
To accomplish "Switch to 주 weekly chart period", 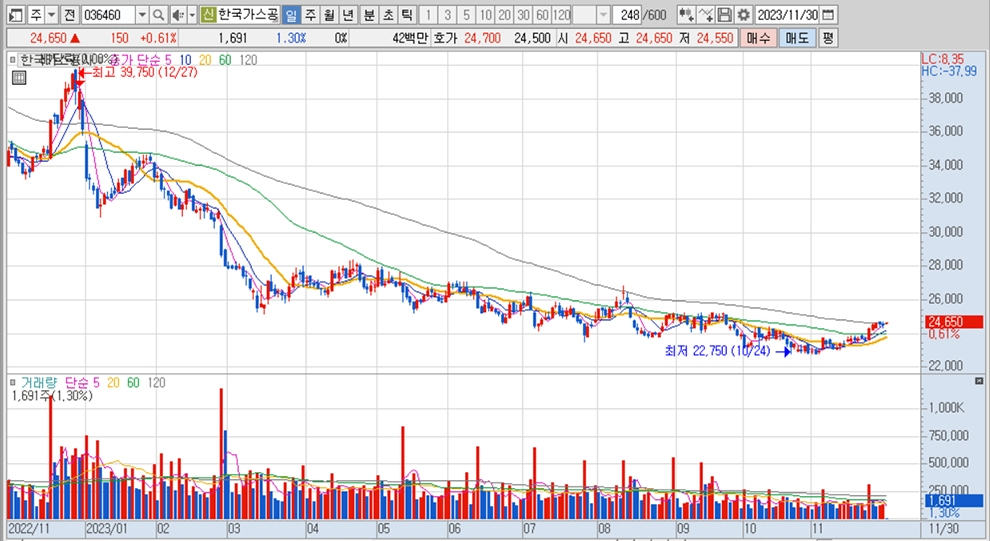I will coord(310,15).
